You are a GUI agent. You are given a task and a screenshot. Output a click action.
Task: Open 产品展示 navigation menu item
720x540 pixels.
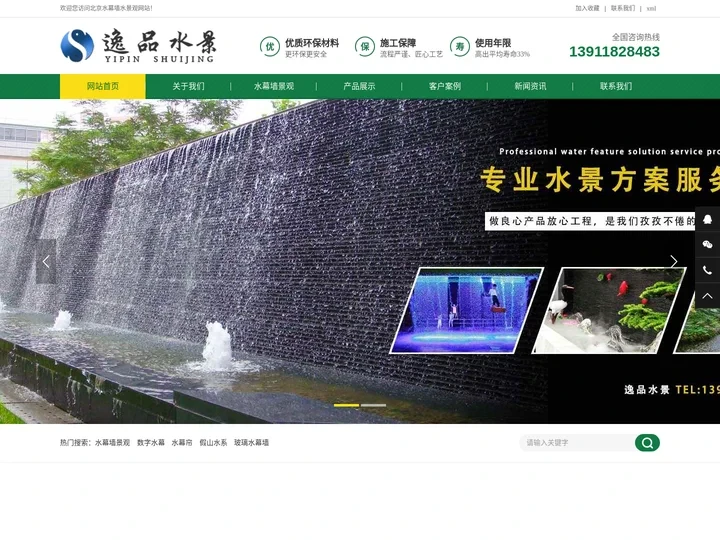click(x=359, y=86)
